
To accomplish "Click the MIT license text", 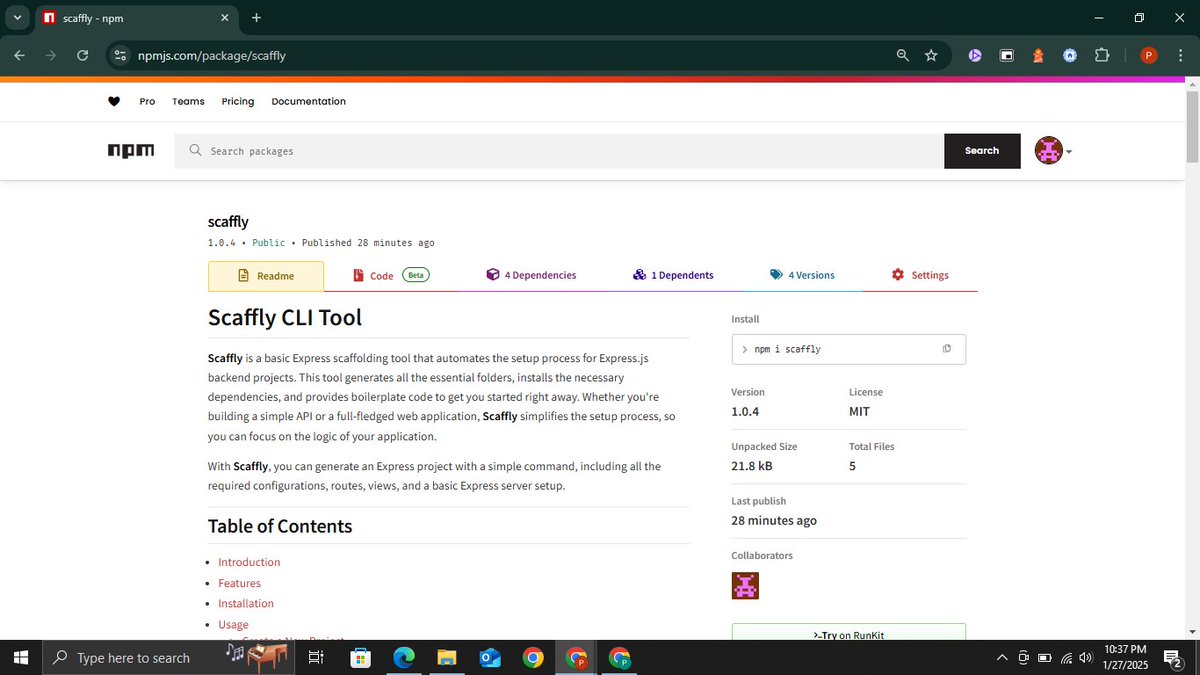I will [860, 411].
